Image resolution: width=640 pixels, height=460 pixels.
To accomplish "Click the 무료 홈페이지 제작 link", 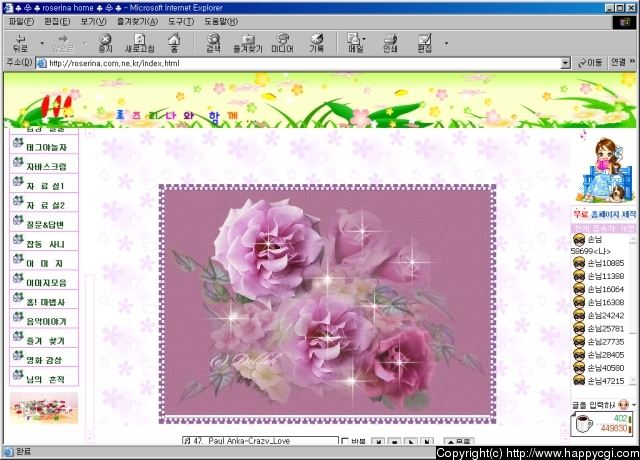I will tap(604, 214).
